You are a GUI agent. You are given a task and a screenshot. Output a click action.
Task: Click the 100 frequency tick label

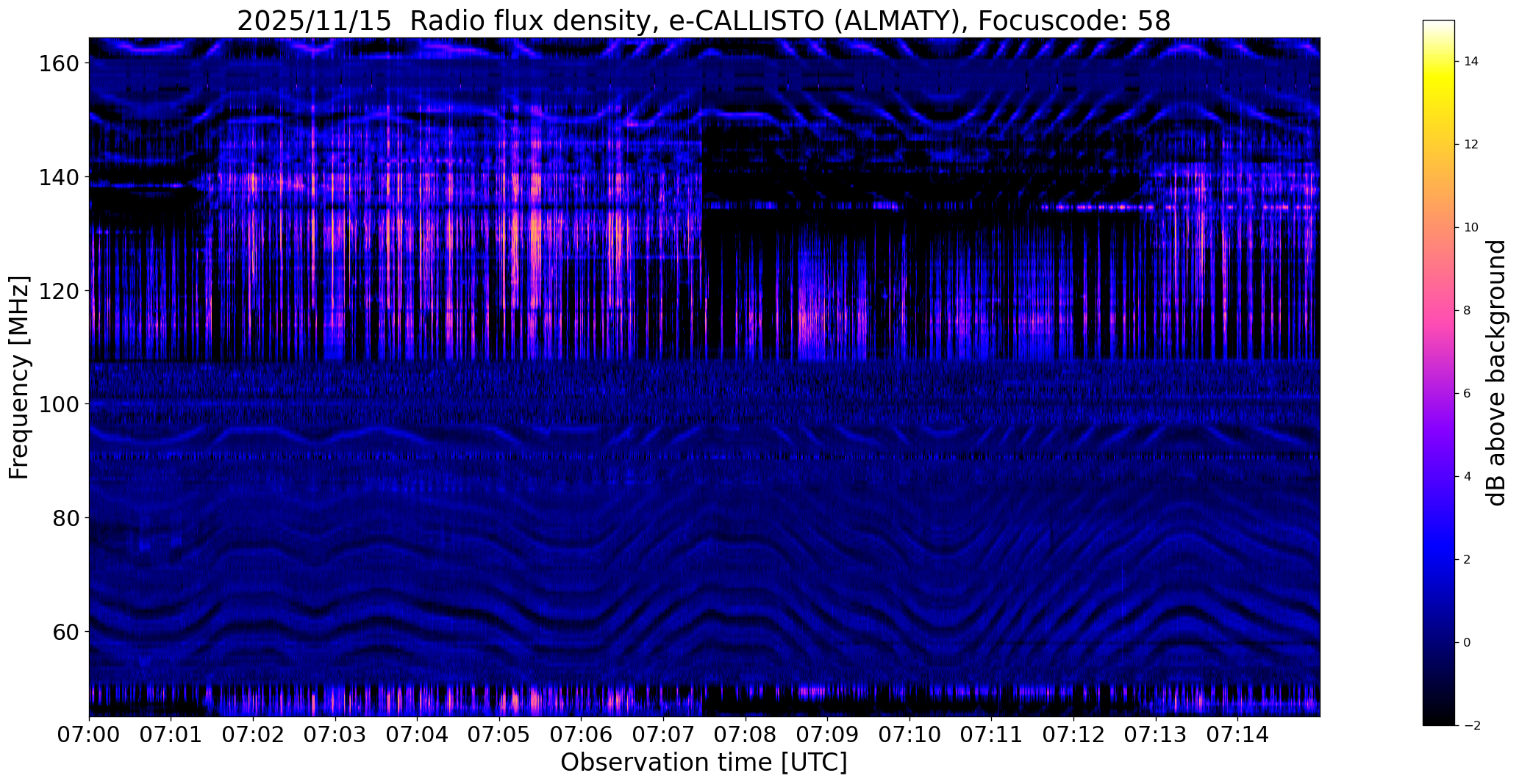(58, 404)
